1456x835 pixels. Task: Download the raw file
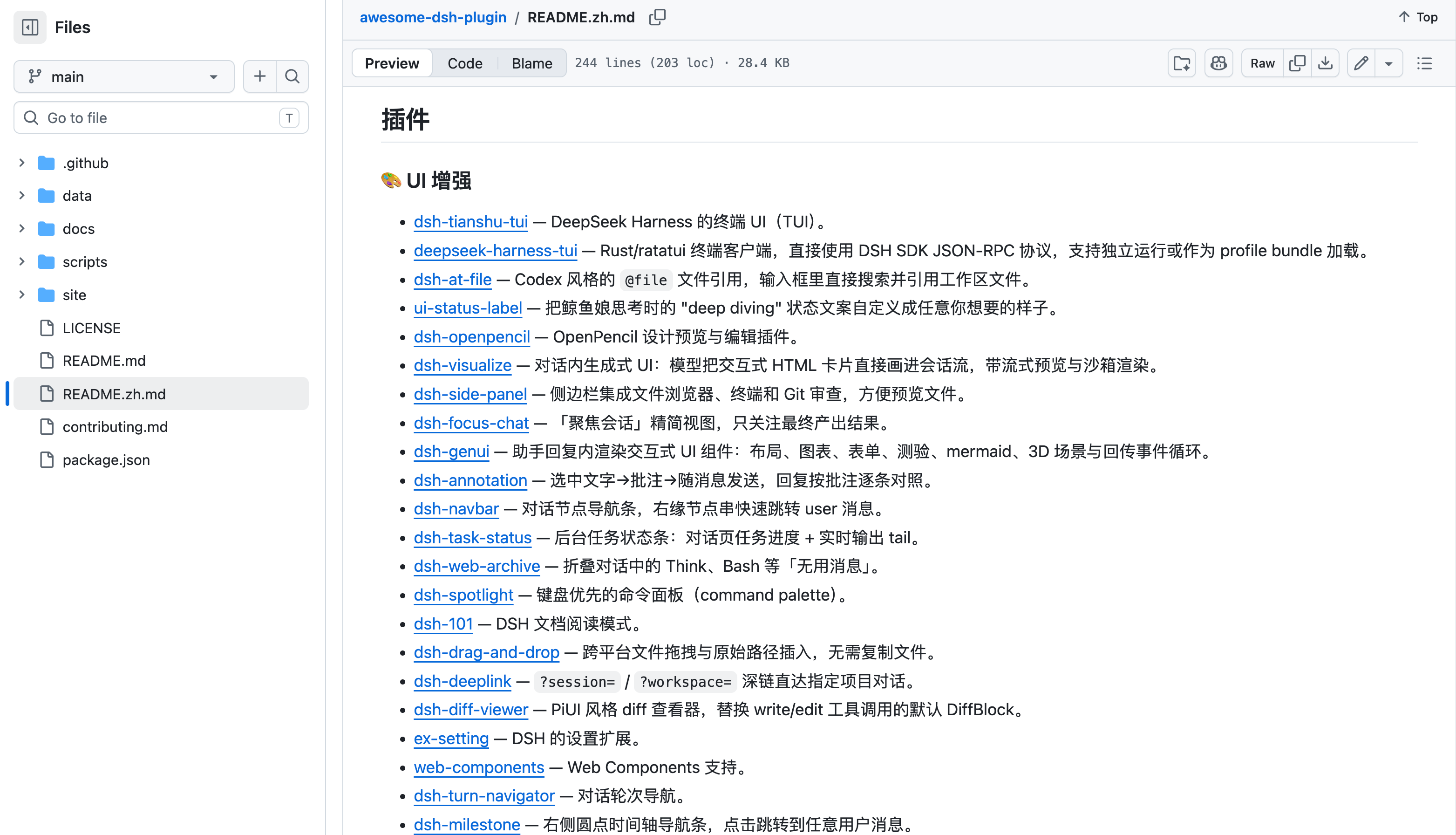click(x=1325, y=63)
